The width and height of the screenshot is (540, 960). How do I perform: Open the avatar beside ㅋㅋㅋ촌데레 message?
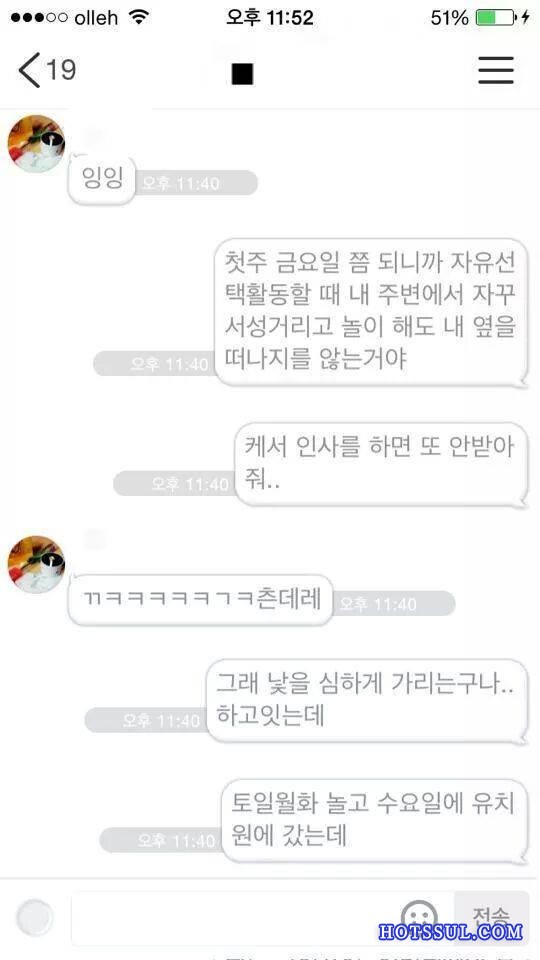[36, 564]
